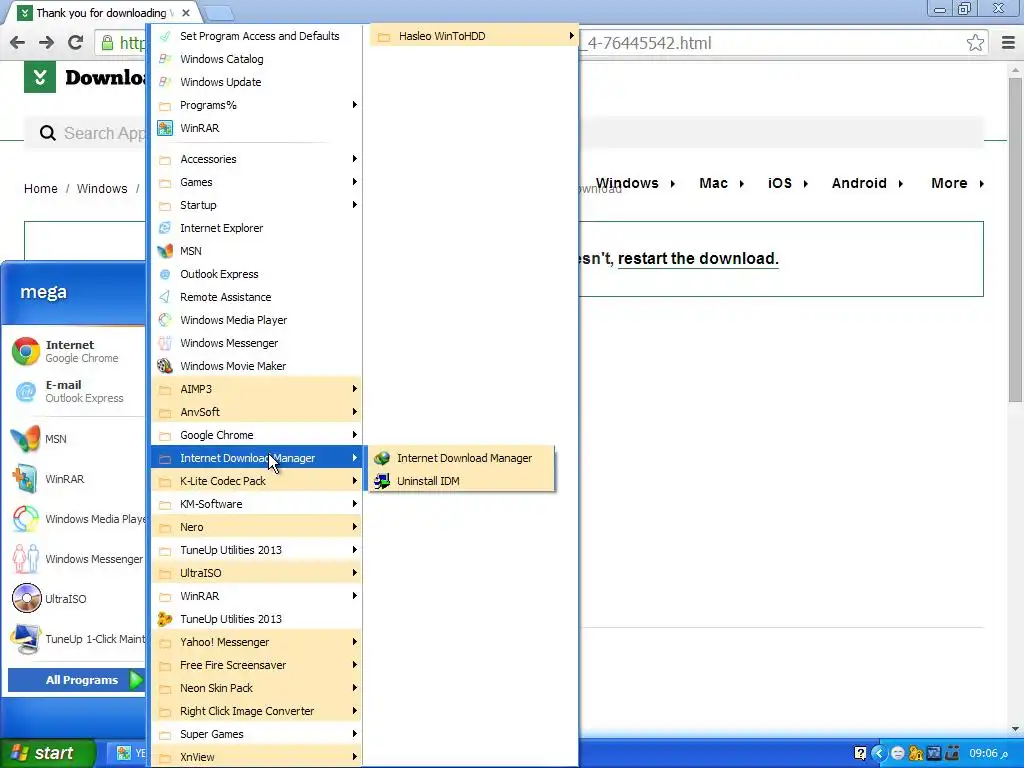Expand the Games folder
This screenshot has height=768, width=1024.
pos(257,182)
